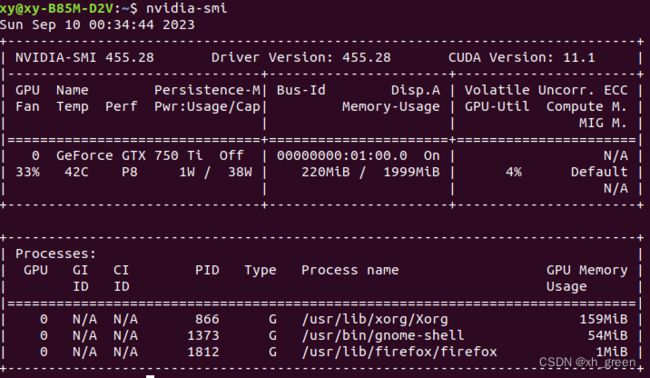This screenshot has height=378, width=650.
Task: Click the timestamp Sun Sep 10 00:34:44 2023
Action: [97, 24]
